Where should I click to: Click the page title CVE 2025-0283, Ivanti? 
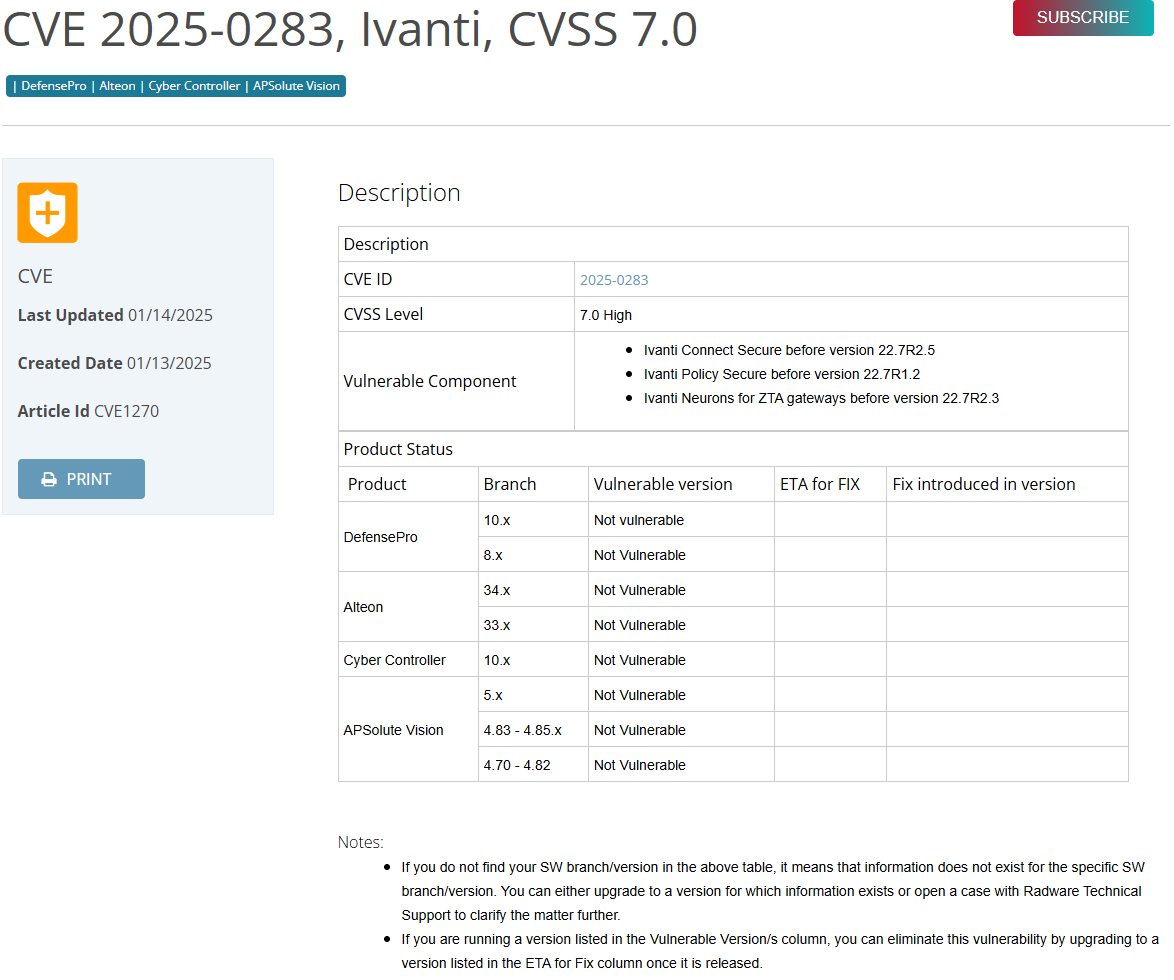point(350,30)
